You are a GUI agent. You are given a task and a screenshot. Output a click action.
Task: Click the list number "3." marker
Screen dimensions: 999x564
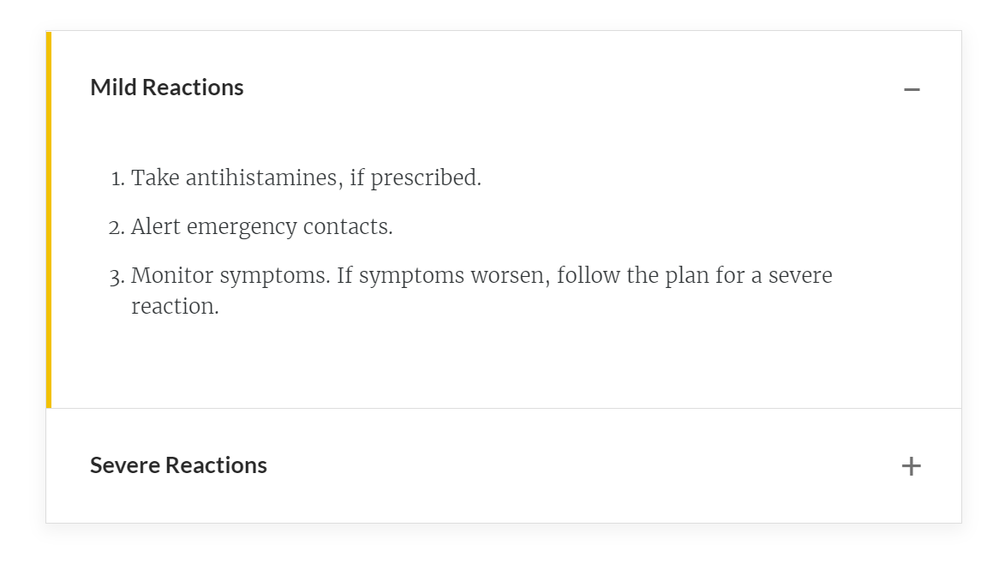tap(116, 277)
